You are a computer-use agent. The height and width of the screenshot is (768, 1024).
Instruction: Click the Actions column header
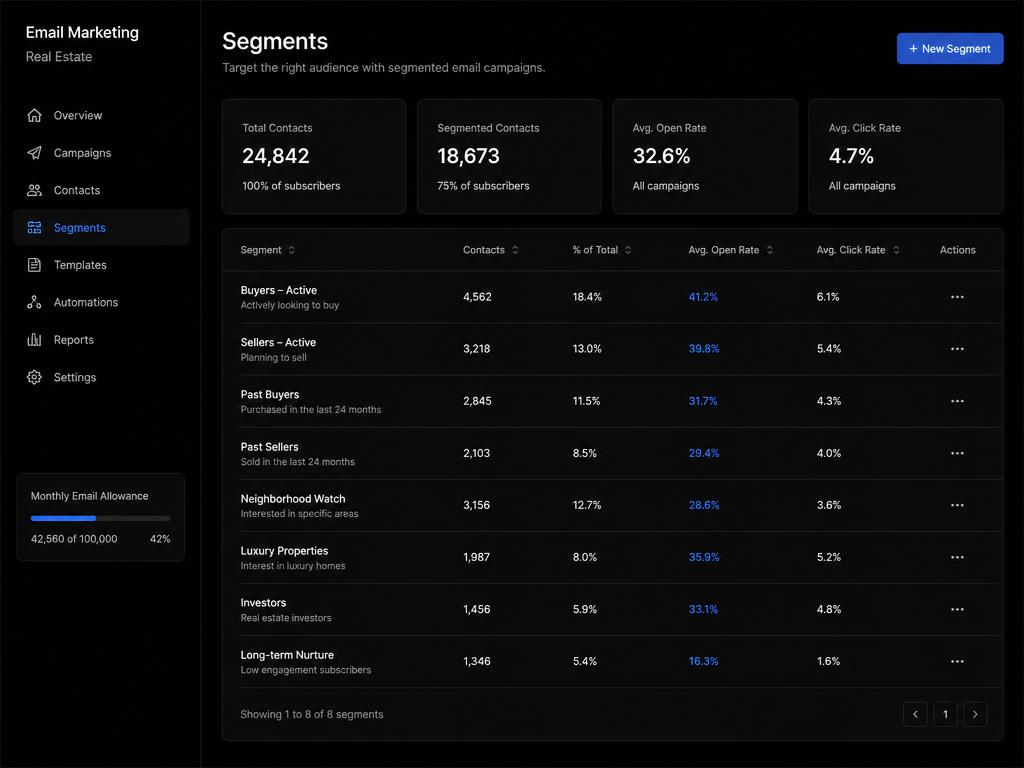[x=957, y=250]
